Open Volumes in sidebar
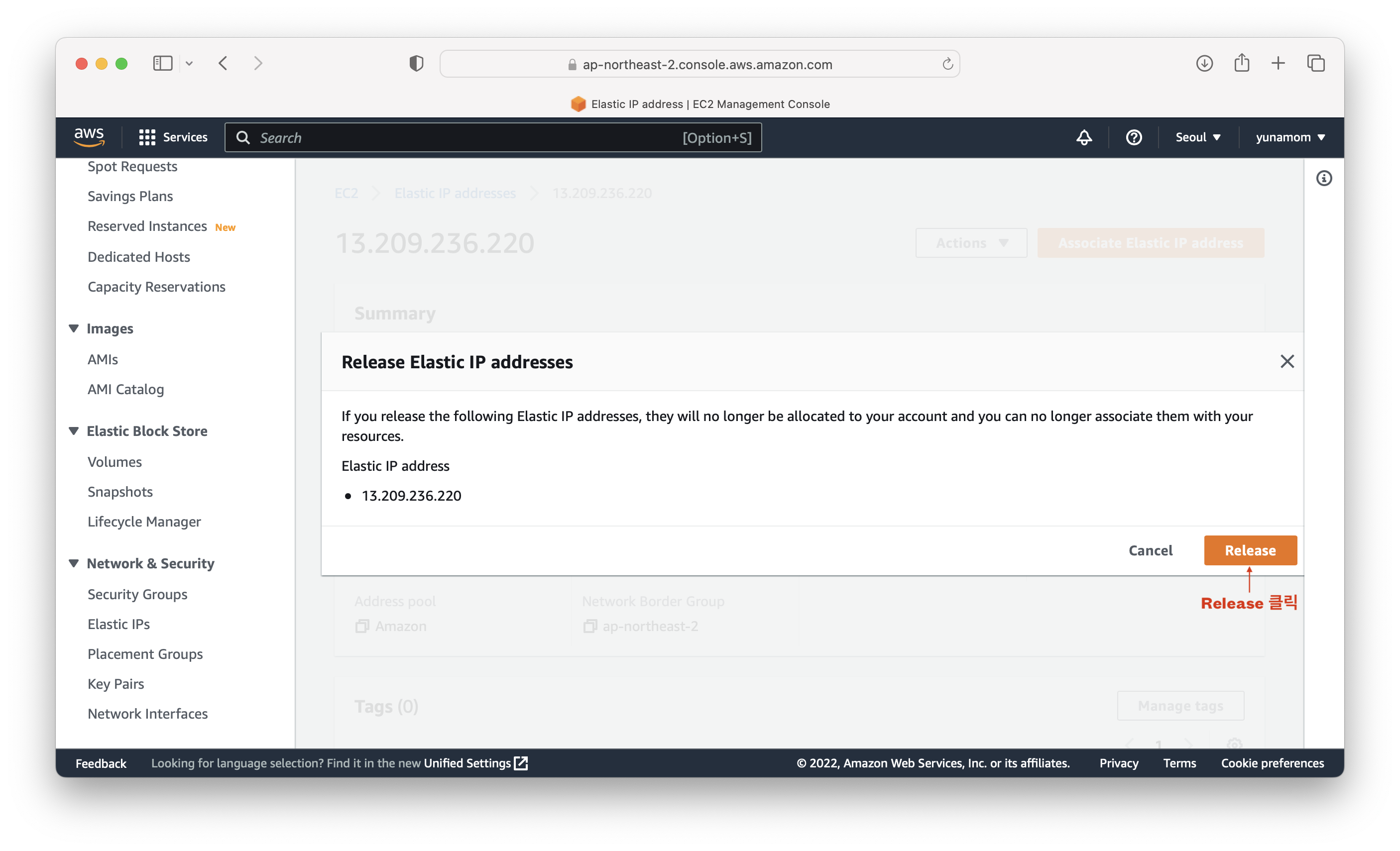The height and width of the screenshot is (851, 1400). 115,462
